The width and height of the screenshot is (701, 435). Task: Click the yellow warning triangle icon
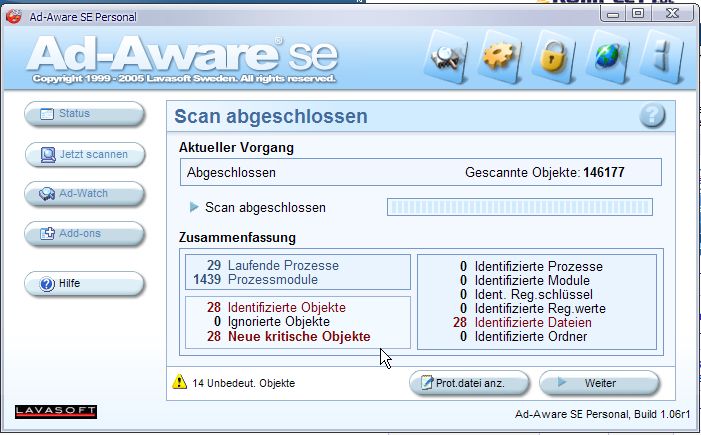179,381
